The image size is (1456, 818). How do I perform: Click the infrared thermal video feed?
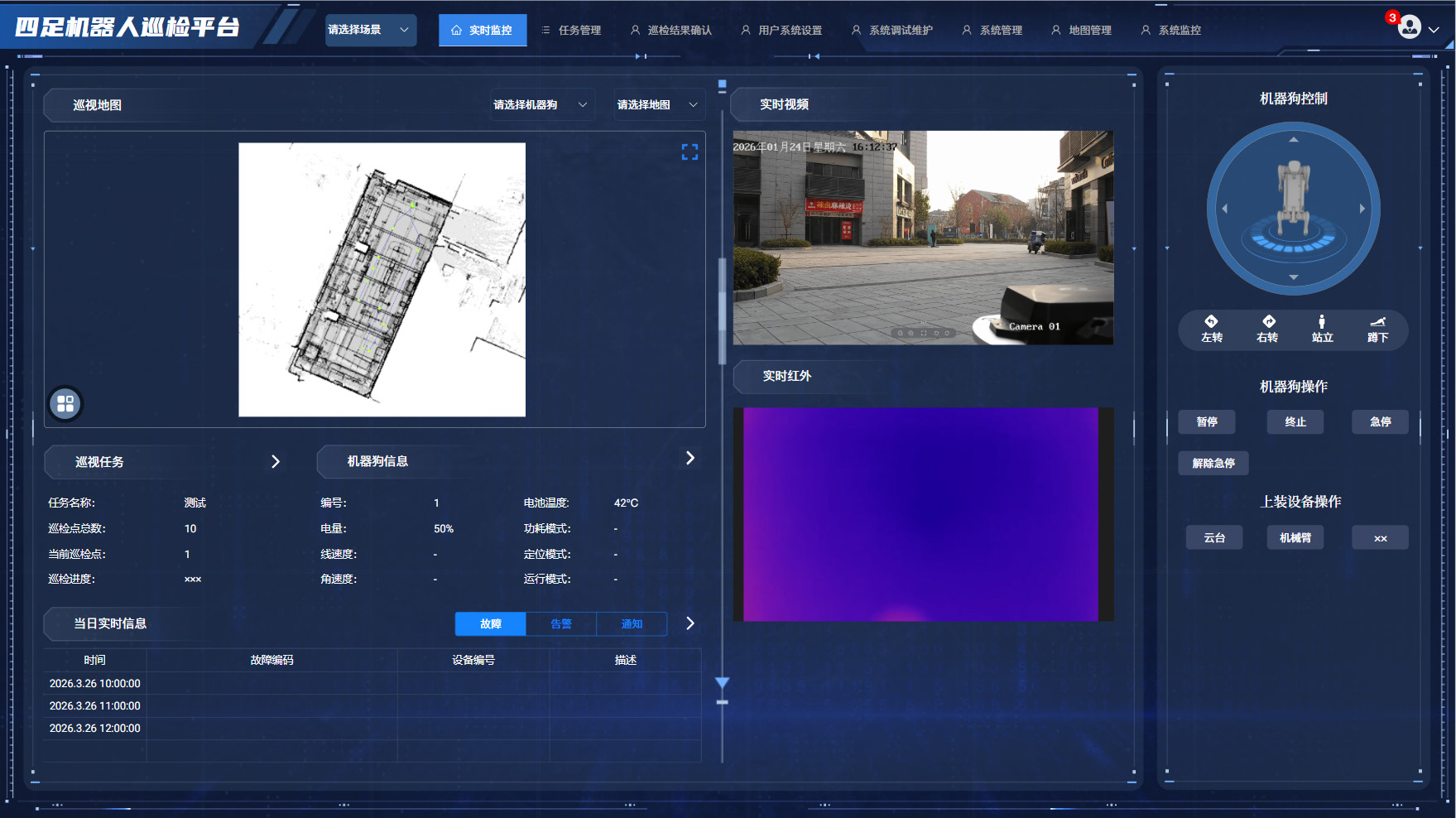921,514
